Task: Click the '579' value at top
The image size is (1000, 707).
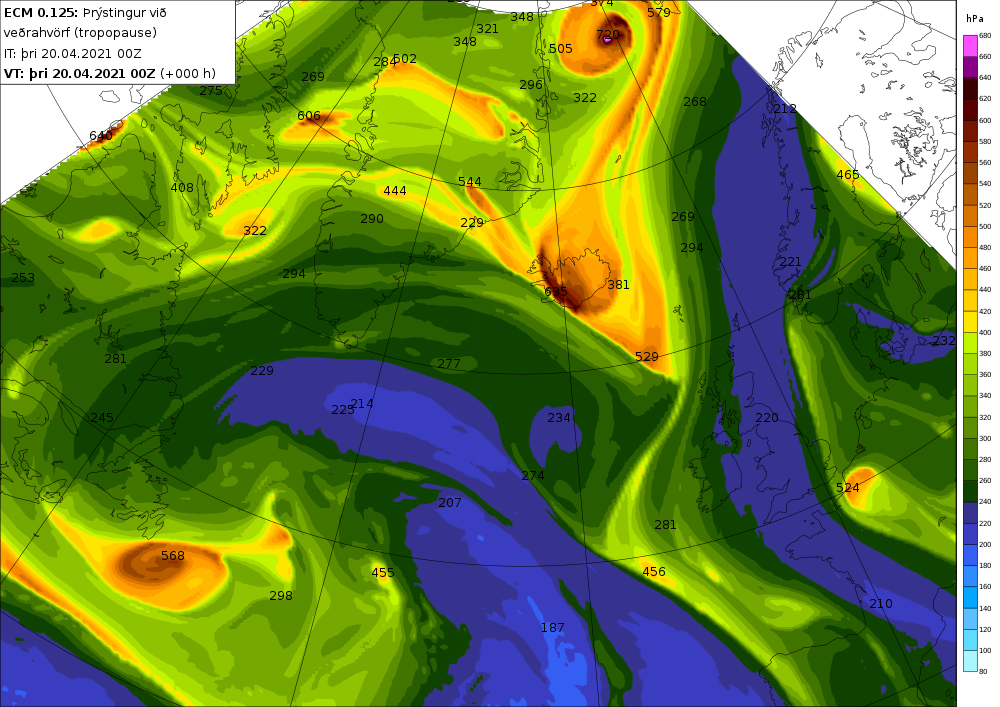Action: [659, 12]
